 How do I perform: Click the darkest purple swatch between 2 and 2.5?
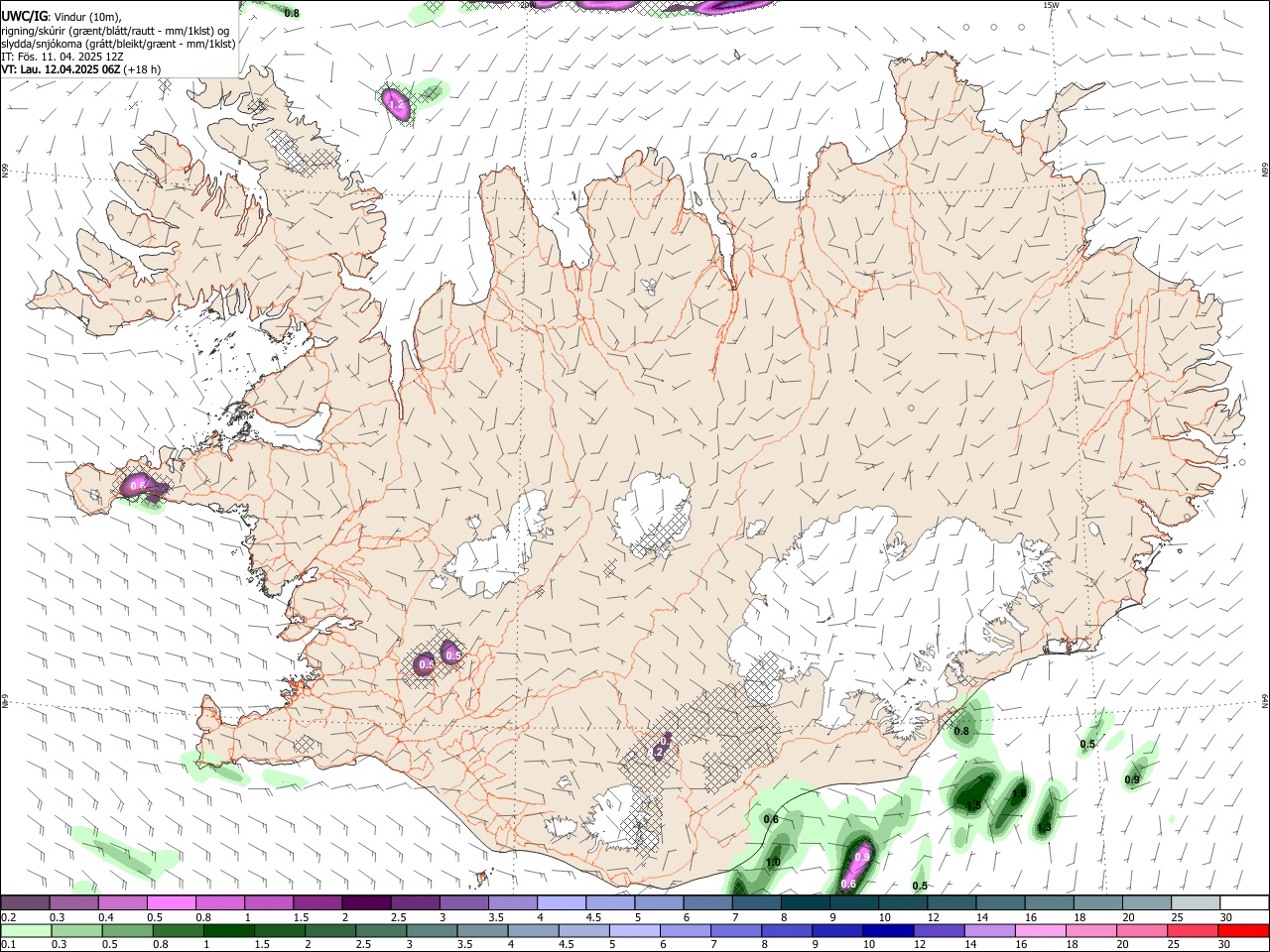click(x=365, y=902)
